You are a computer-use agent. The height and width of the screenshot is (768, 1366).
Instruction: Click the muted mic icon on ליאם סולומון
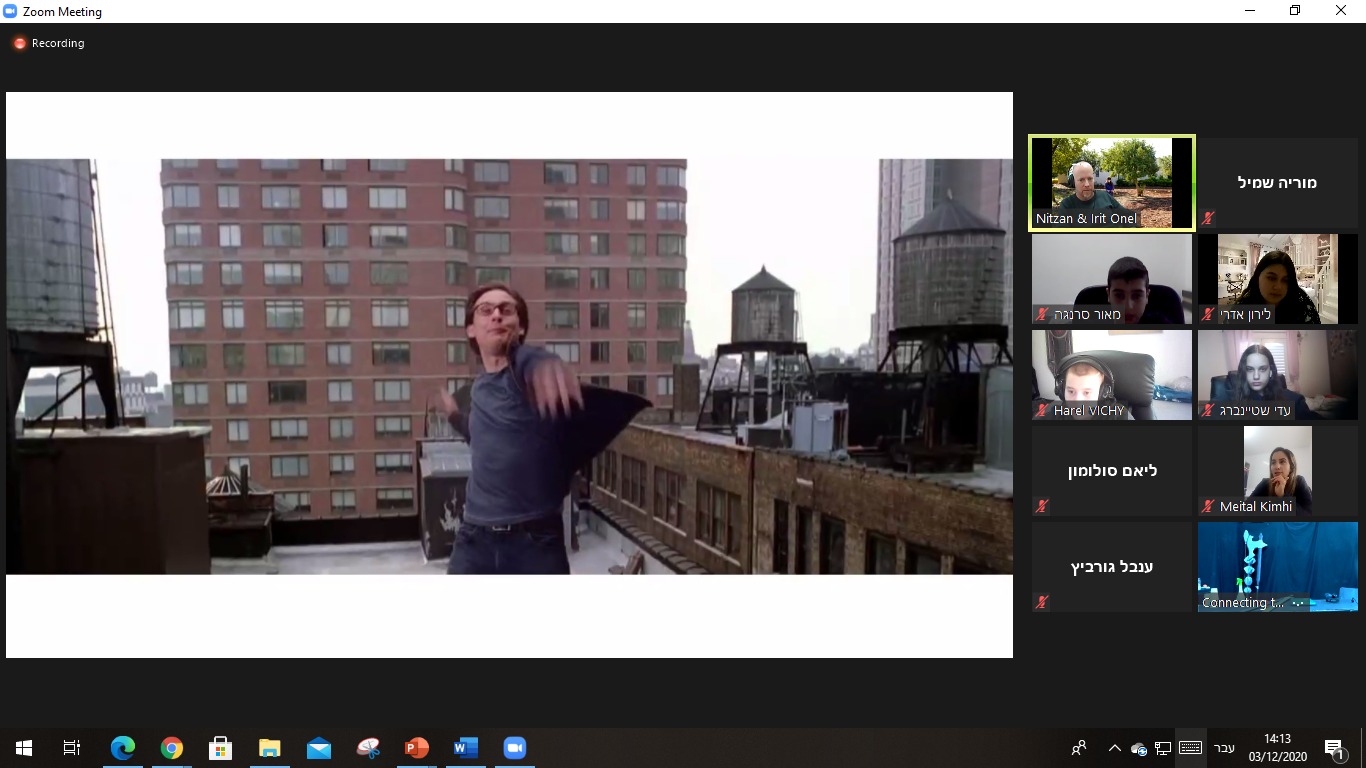click(1043, 506)
